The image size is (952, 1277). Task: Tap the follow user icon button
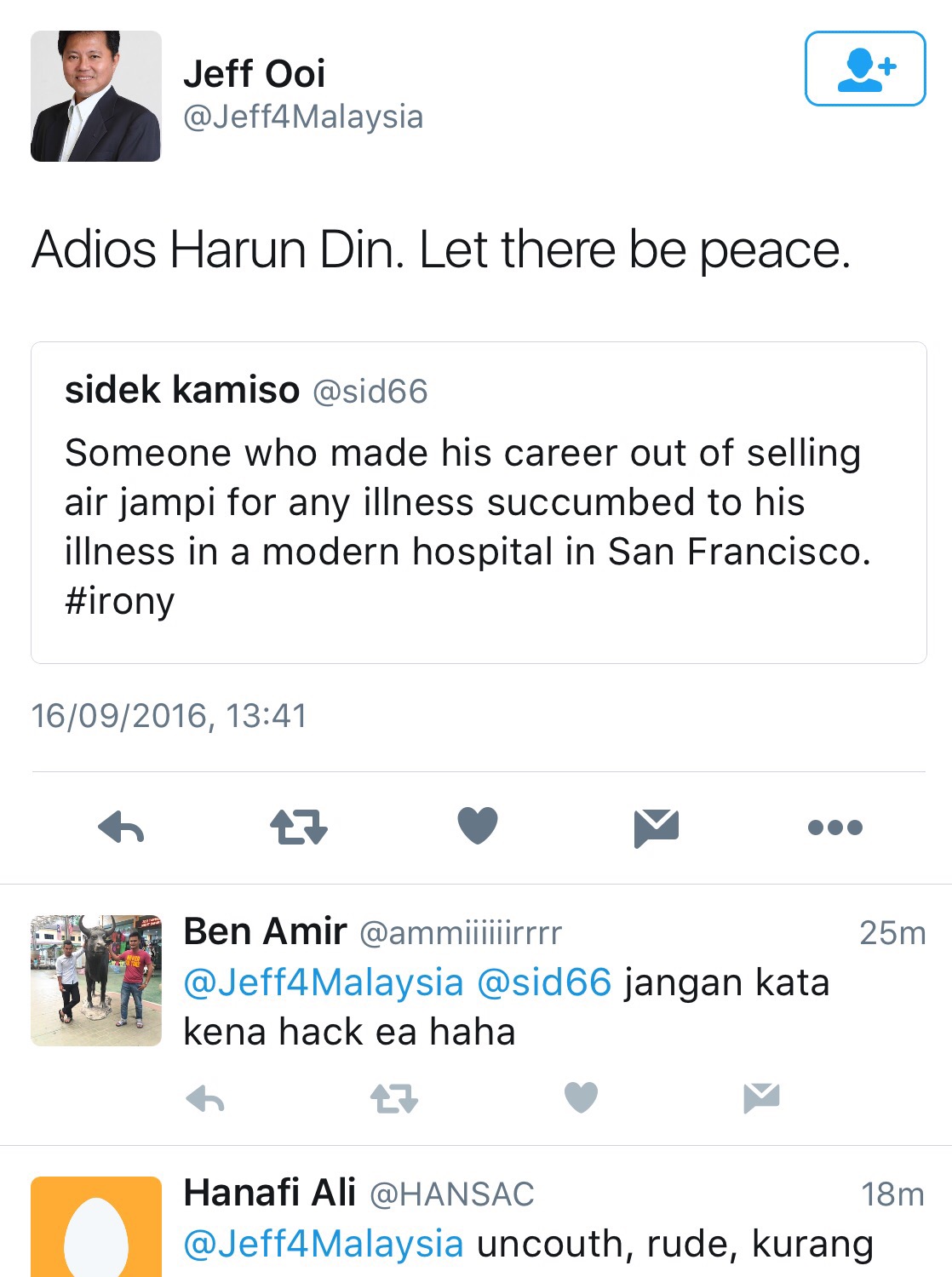[x=864, y=69]
